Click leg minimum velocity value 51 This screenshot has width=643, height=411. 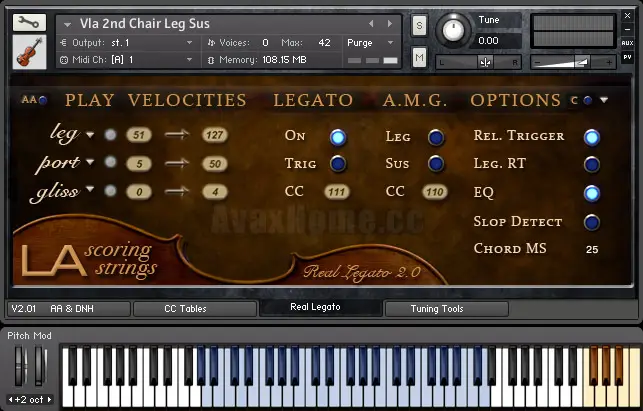(139, 135)
